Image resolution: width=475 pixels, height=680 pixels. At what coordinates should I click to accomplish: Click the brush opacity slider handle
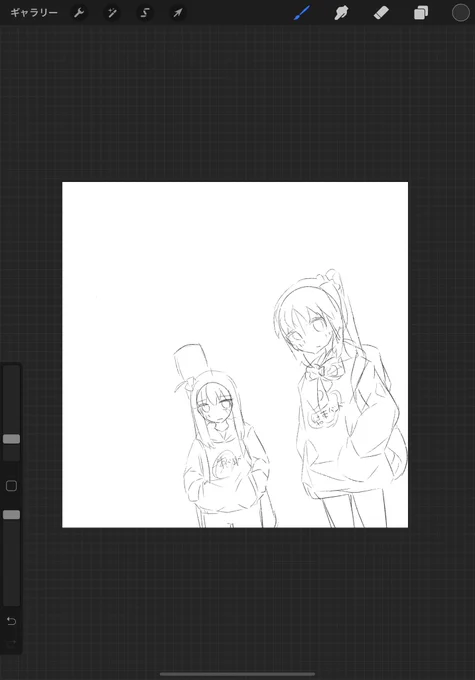[11, 515]
